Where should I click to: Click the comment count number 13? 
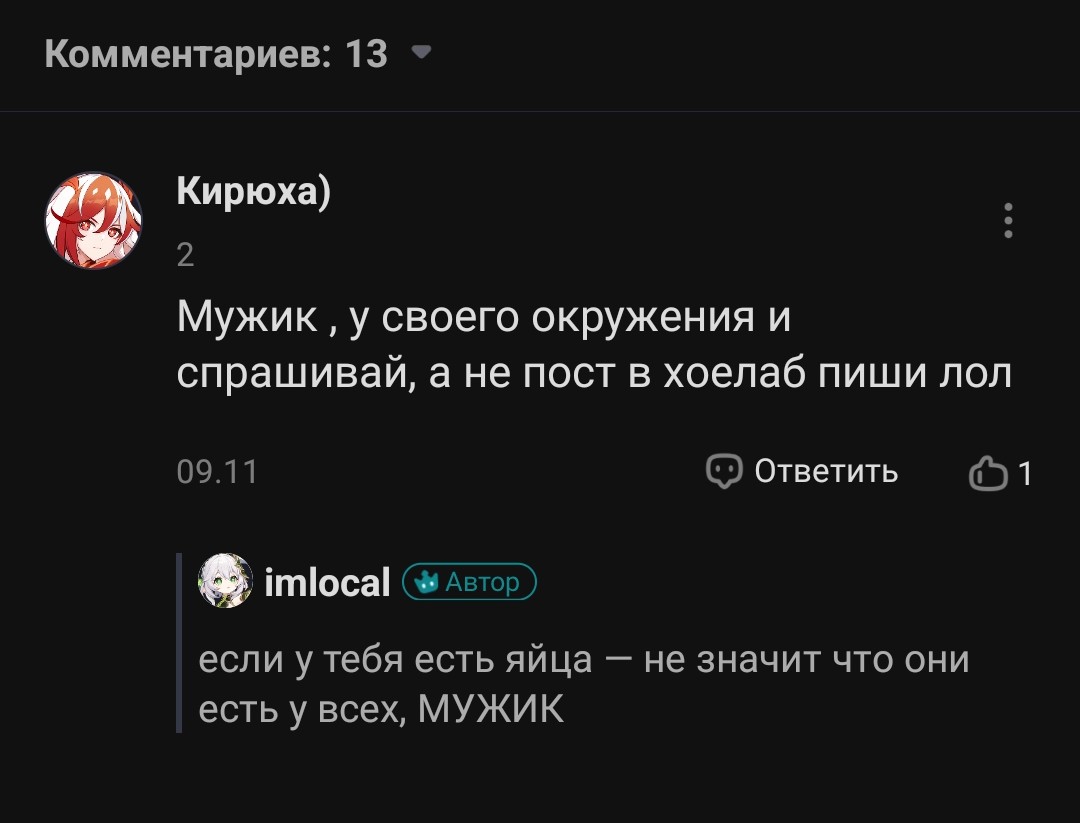click(366, 53)
